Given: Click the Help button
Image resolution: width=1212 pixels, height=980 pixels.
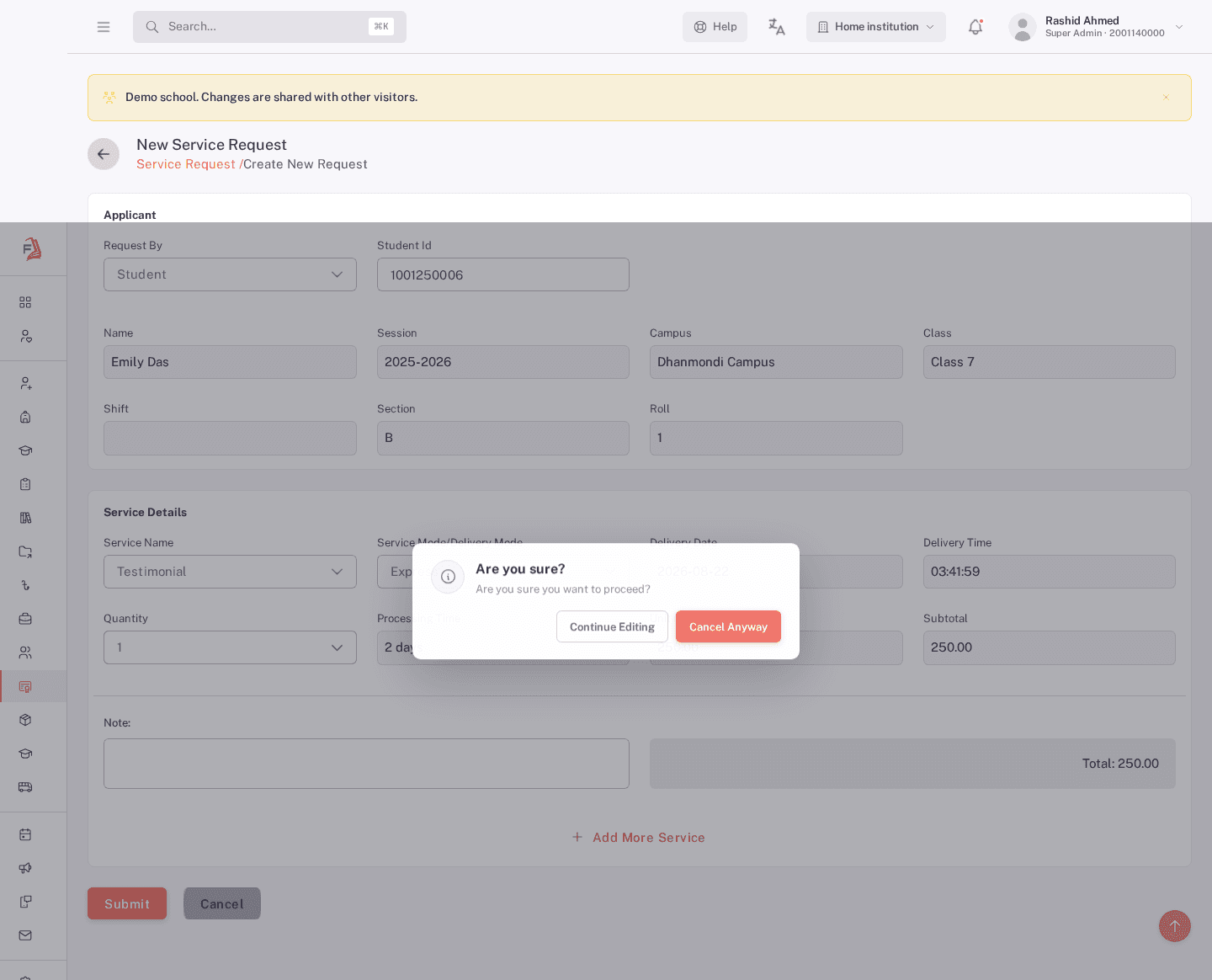Looking at the screenshot, I should point(715,27).
